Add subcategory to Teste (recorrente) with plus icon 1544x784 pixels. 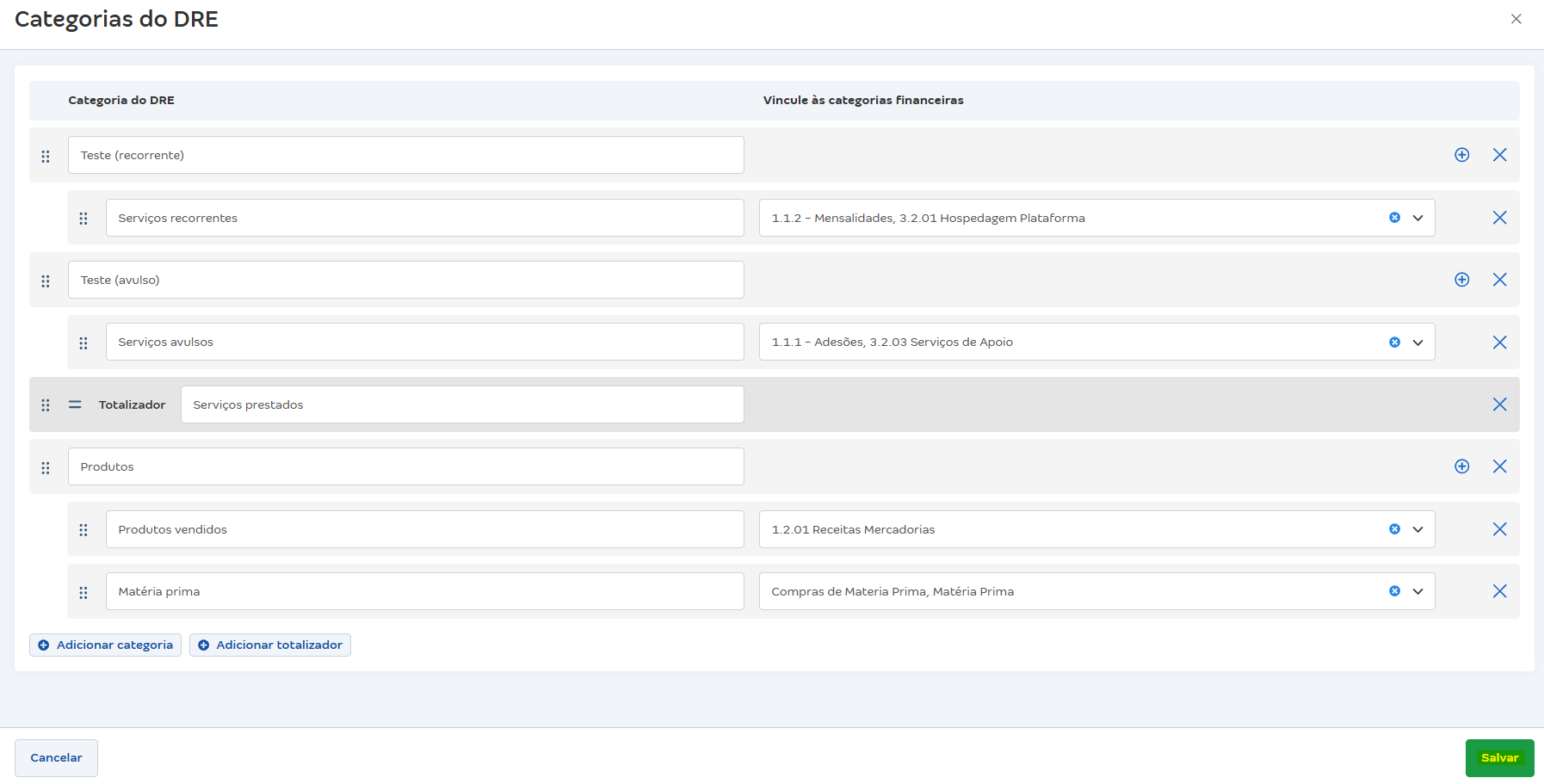[1461, 155]
